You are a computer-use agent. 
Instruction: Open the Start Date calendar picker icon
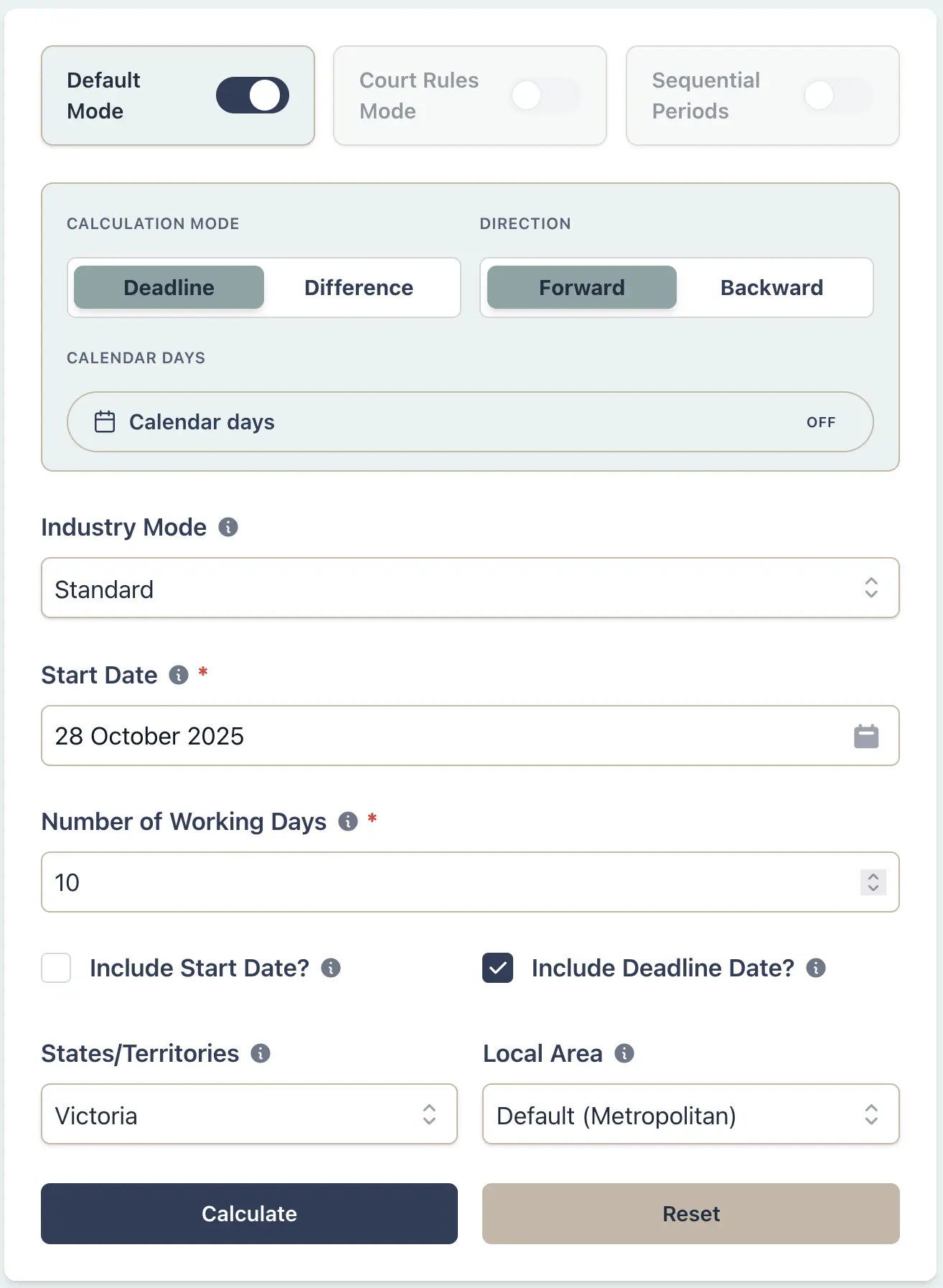click(866, 736)
